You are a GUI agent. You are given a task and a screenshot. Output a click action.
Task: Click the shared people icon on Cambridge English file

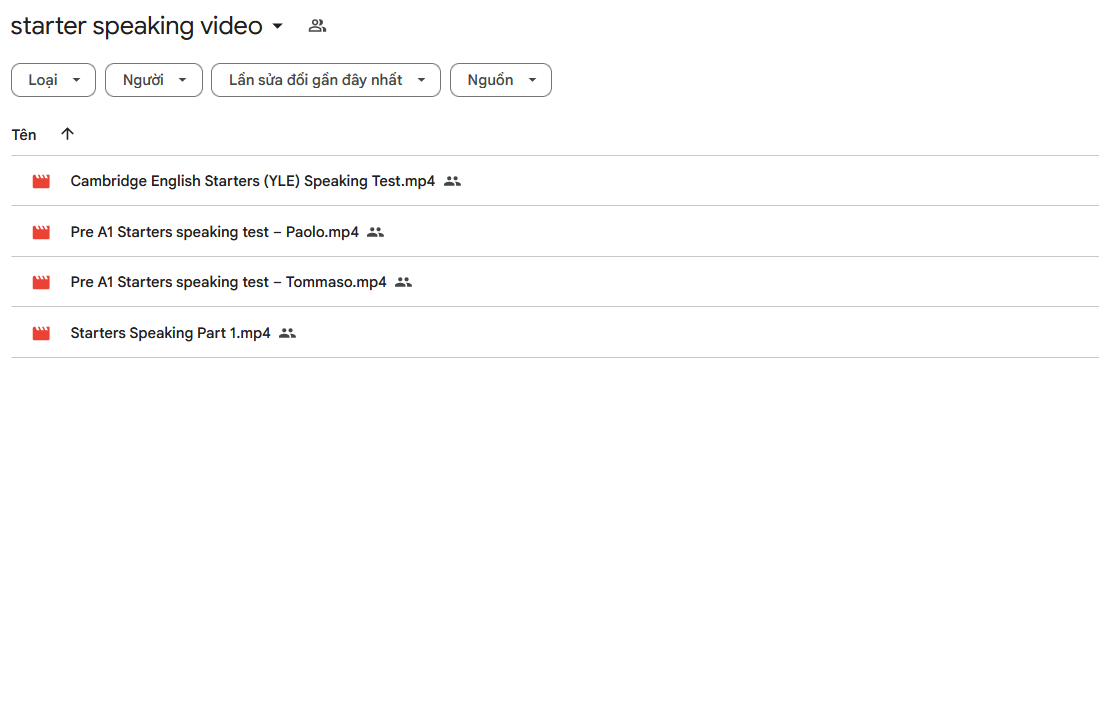click(x=452, y=181)
